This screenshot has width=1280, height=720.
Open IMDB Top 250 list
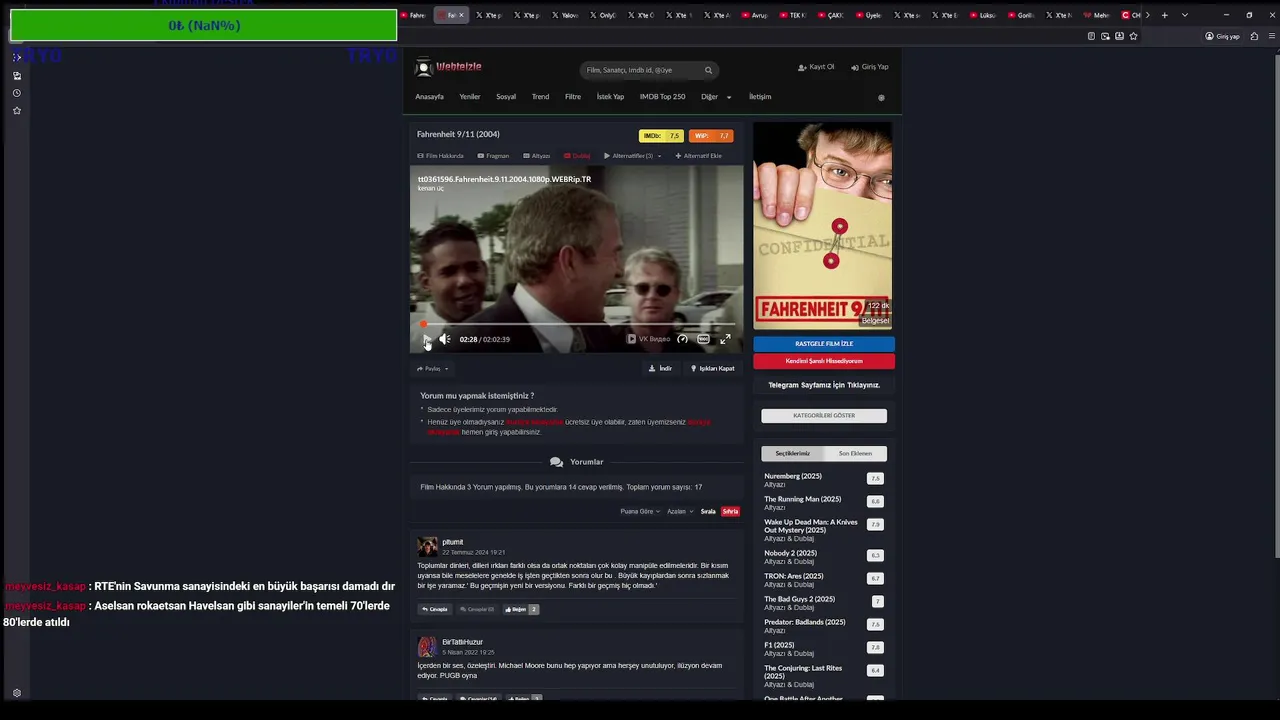pos(662,97)
